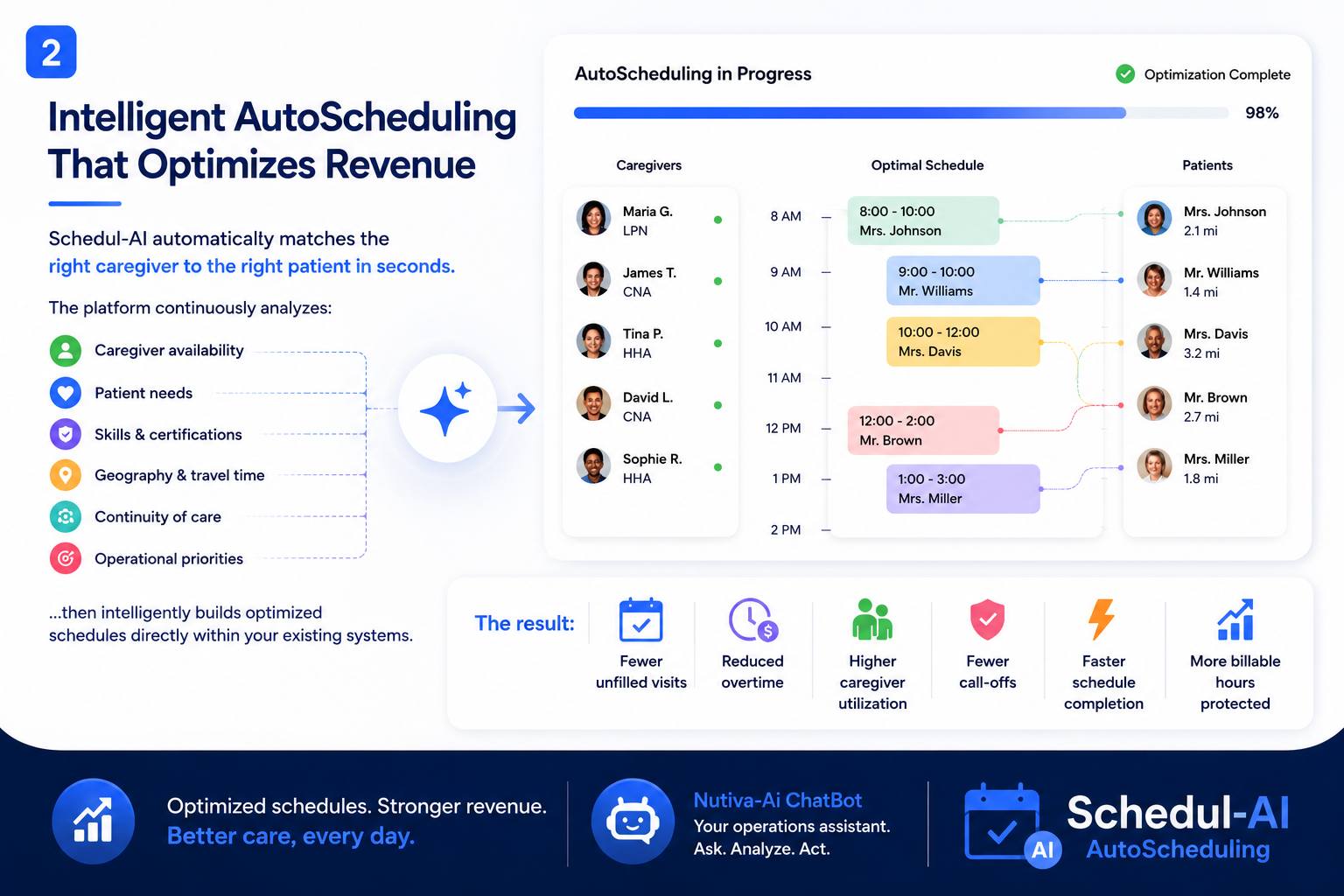The height and width of the screenshot is (896, 1344).
Task: Click the 2 PM time label
Action: 786,530
